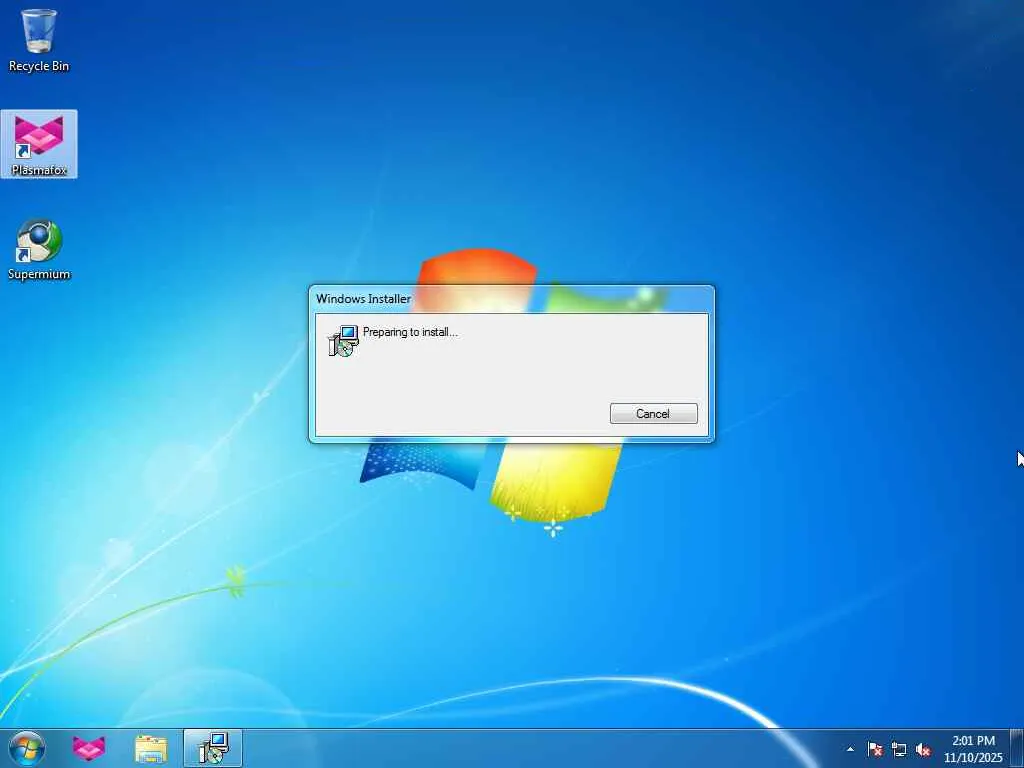Click the "Preparing to install..." text
The height and width of the screenshot is (768, 1024).
coord(410,332)
